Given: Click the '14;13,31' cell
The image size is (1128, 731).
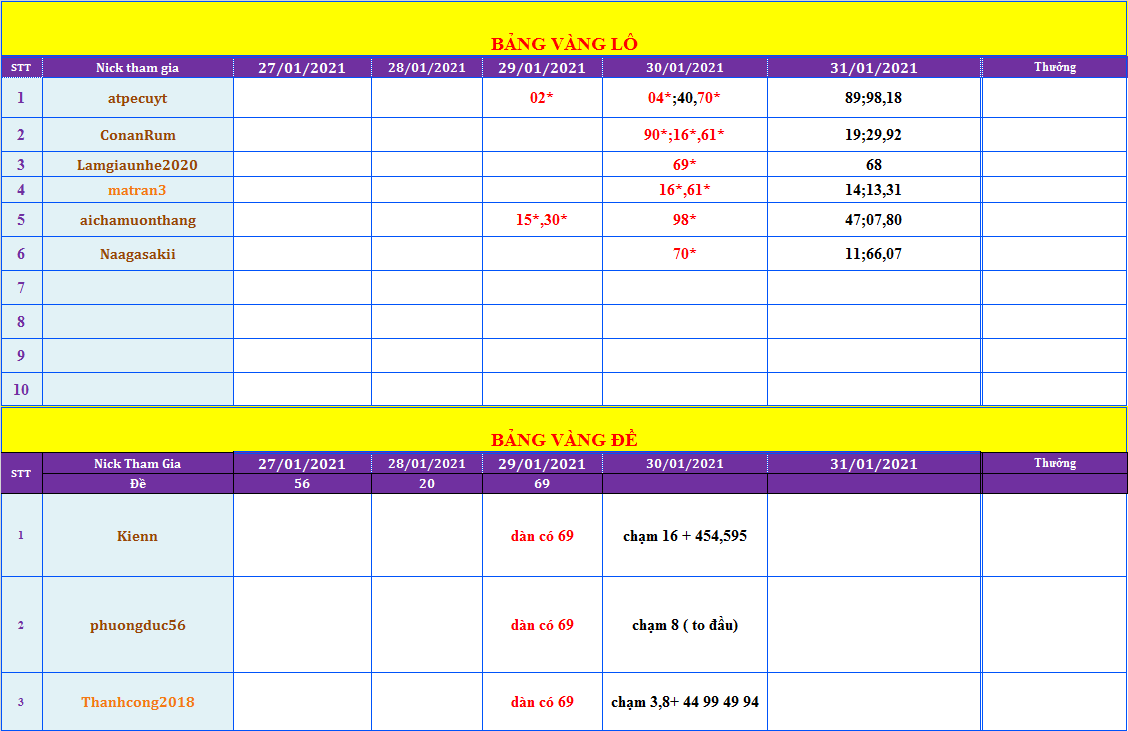Looking at the screenshot, I should coord(873,190).
